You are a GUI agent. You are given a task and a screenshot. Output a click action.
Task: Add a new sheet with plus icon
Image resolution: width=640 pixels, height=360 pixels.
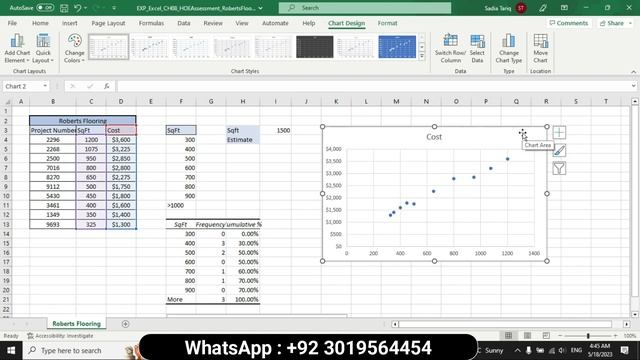point(125,324)
